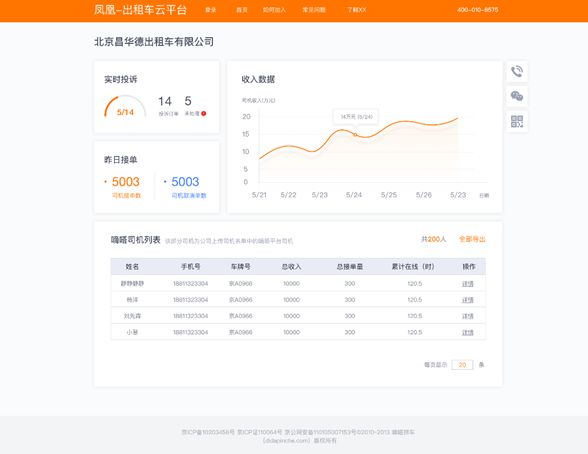Open the 登录 nav item
The image size is (588, 454).
coord(211,10)
